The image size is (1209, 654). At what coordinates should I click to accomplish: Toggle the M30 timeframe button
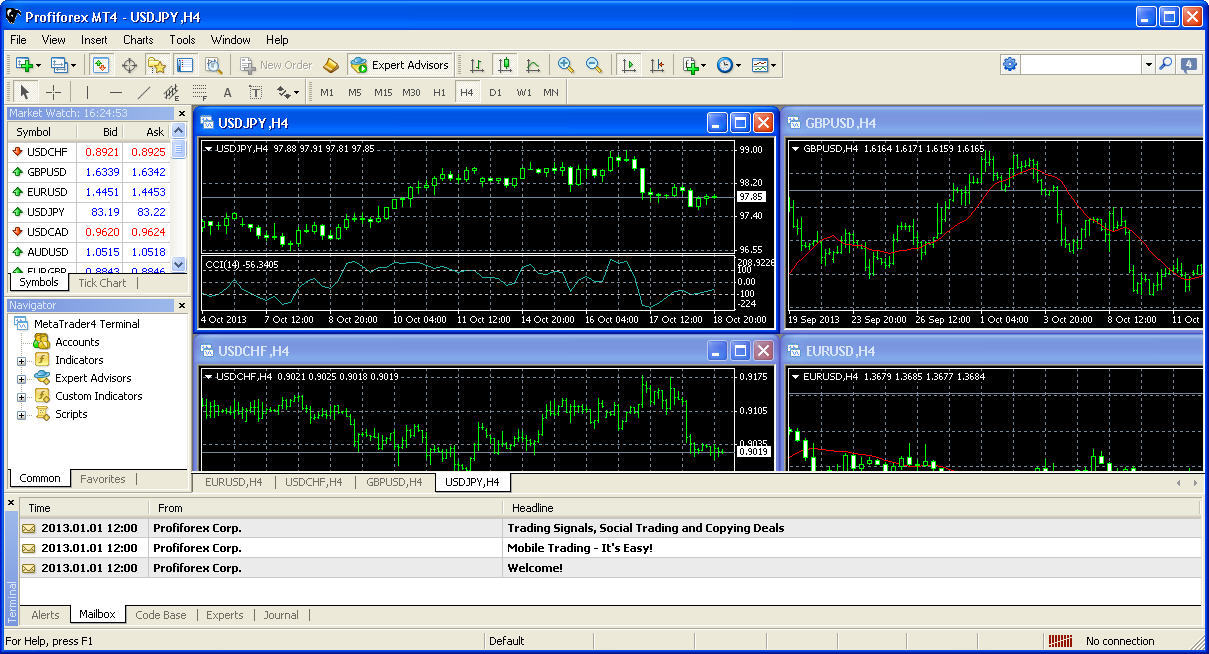pos(411,92)
